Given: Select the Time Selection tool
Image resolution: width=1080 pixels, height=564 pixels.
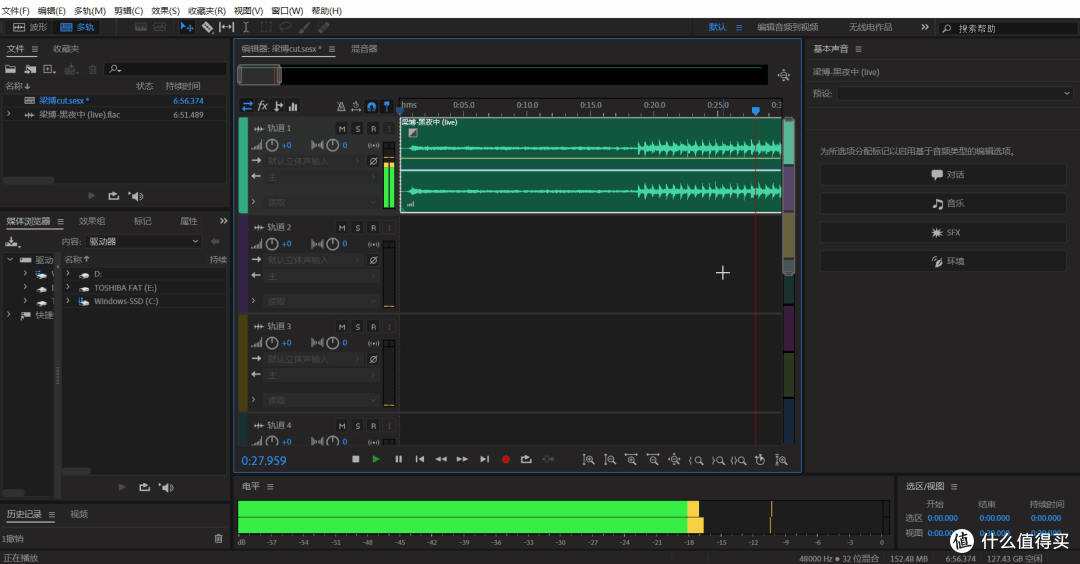Looking at the screenshot, I should tap(246, 28).
